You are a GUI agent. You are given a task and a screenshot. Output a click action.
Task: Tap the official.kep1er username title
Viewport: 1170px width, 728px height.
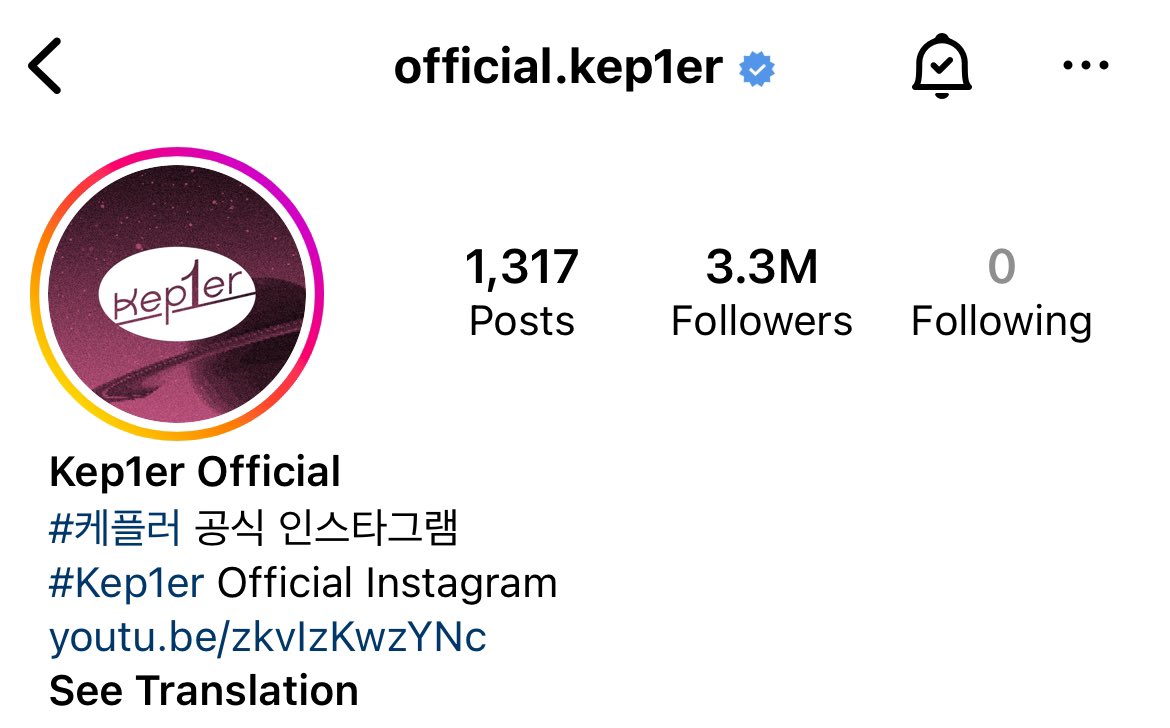click(558, 68)
